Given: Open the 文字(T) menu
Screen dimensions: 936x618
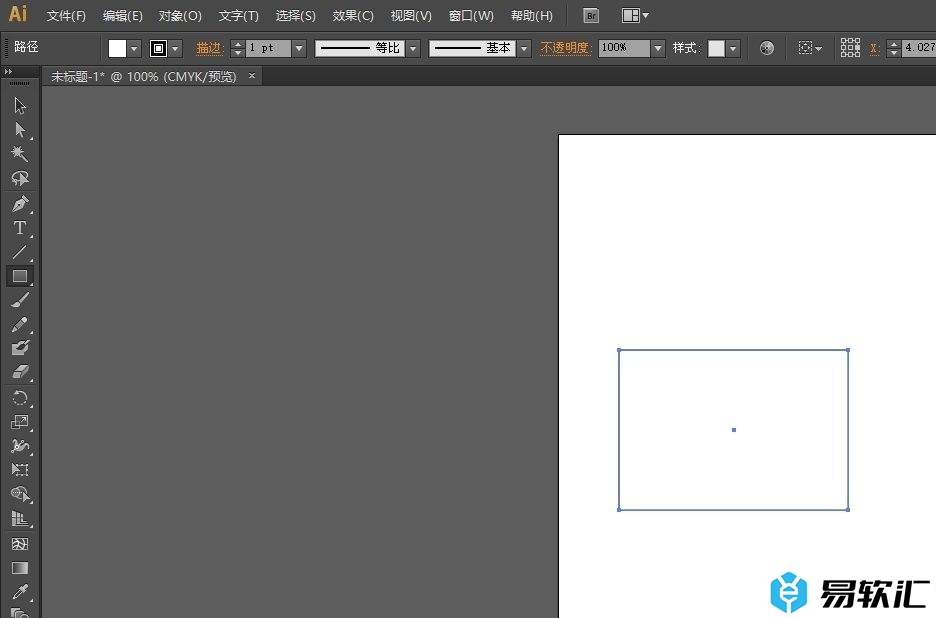Looking at the screenshot, I should pos(238,16).
